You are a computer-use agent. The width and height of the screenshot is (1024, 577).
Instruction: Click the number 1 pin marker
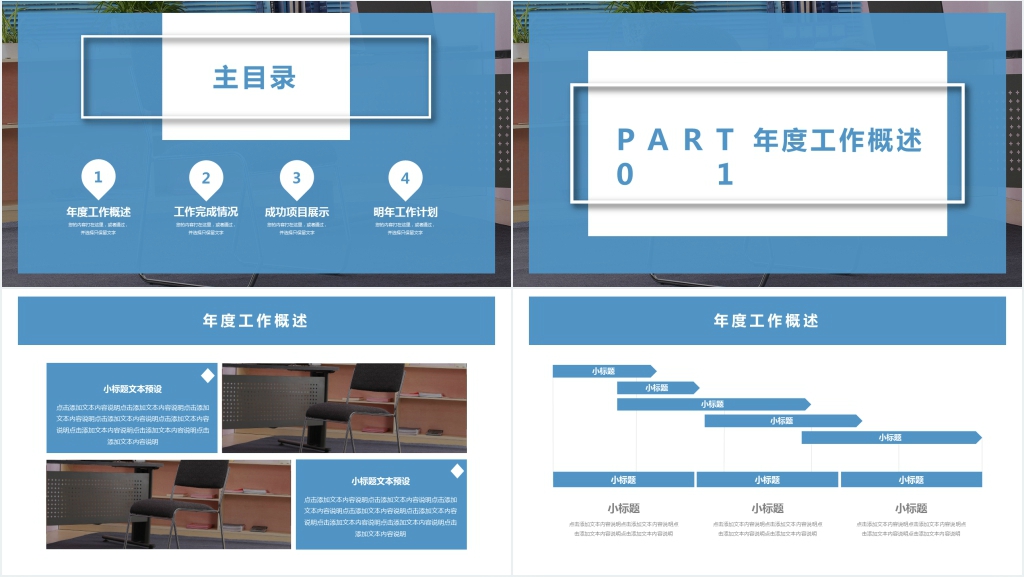(x=98, y=179)
